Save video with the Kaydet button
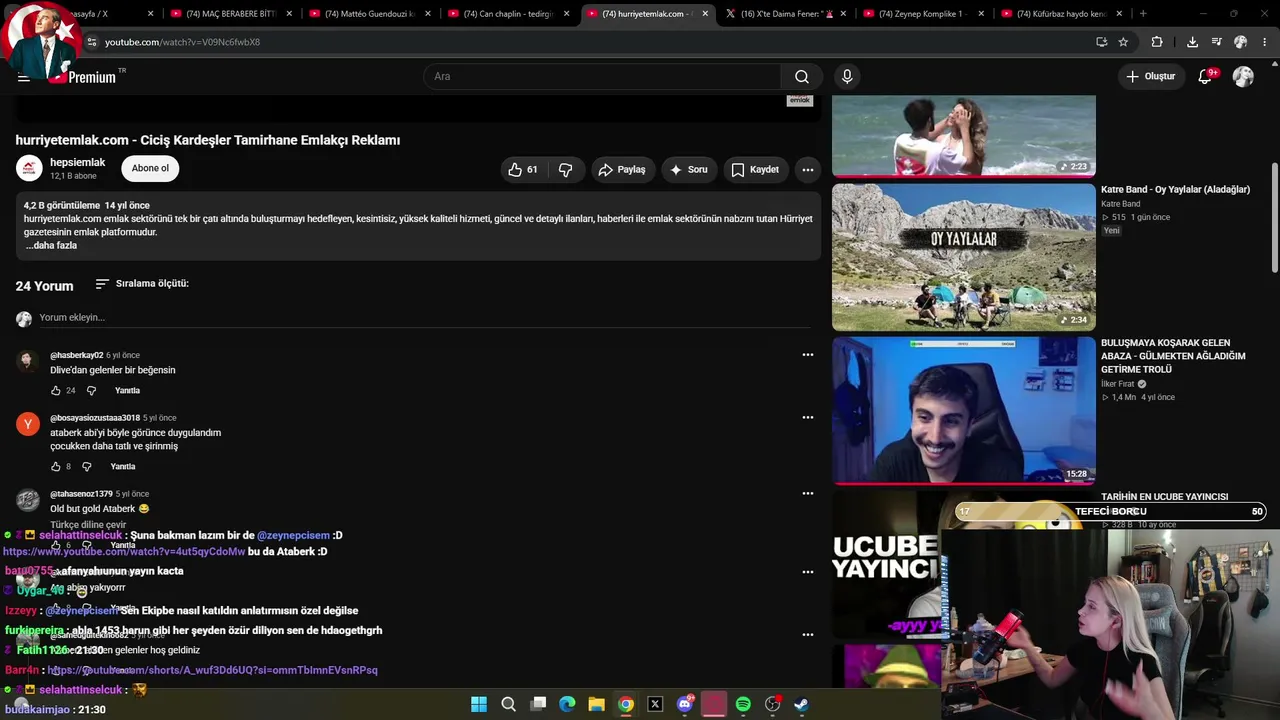 click(755, 170)
